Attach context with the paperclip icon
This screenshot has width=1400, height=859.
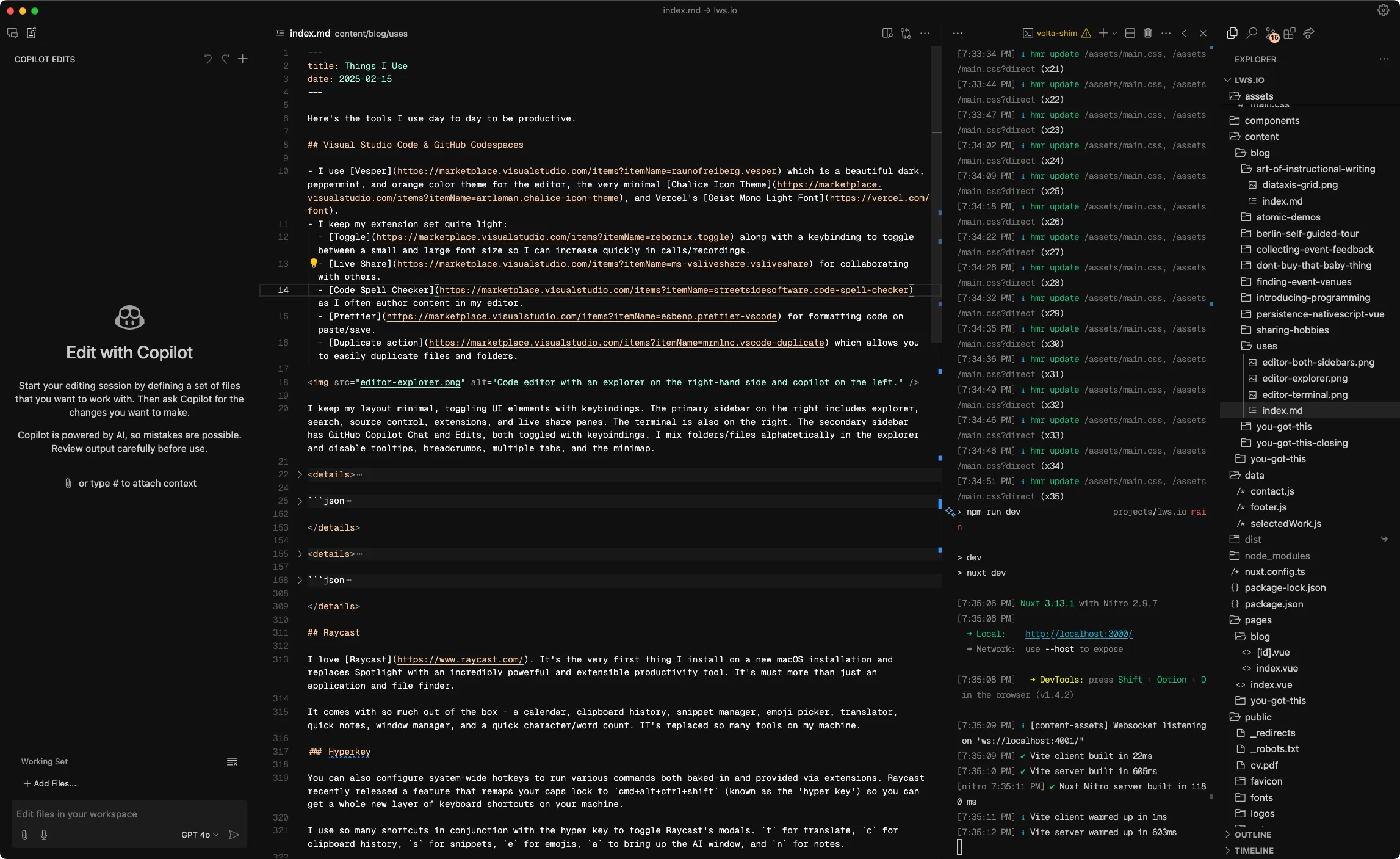pos(24,835)
